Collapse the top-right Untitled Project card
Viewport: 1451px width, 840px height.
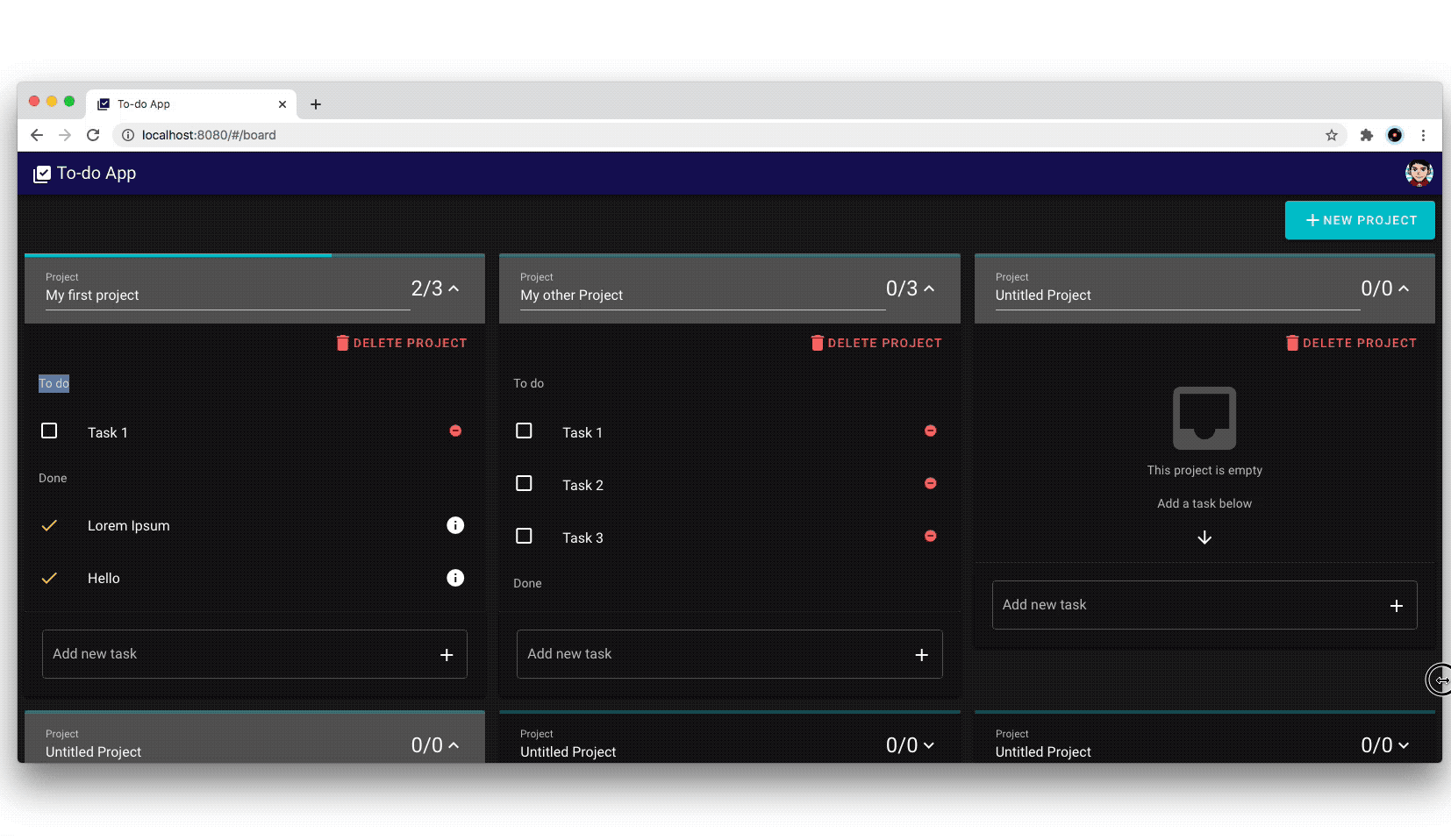1404,288
